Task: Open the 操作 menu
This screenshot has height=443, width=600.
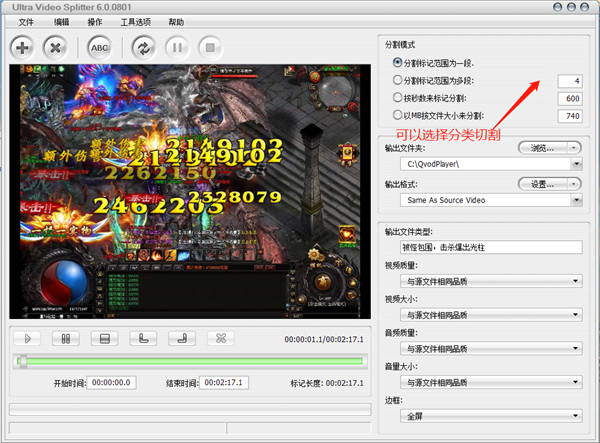Action: coord(95,22)
